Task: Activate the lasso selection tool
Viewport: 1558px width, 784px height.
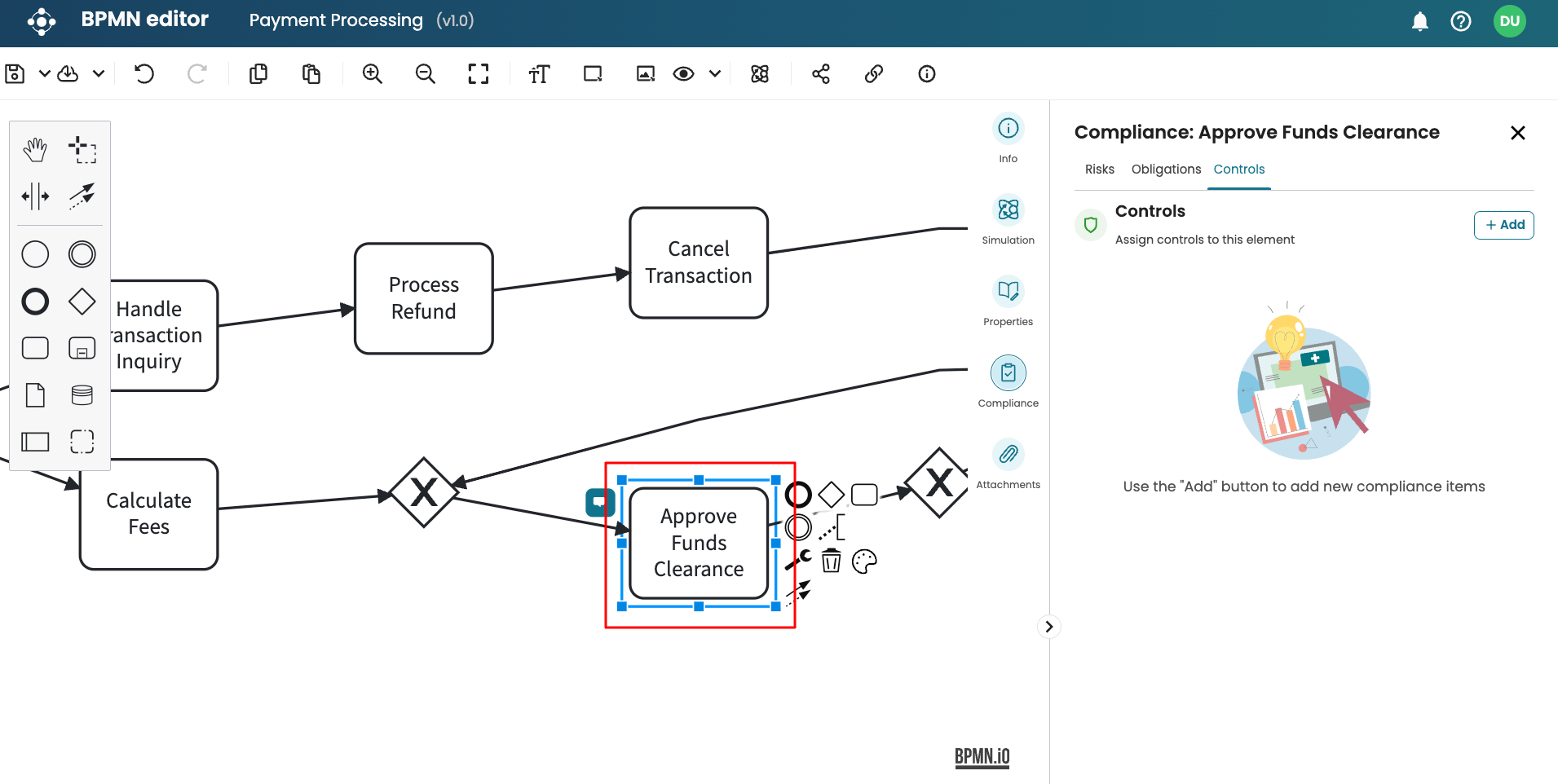Action: tap(82, 150)
